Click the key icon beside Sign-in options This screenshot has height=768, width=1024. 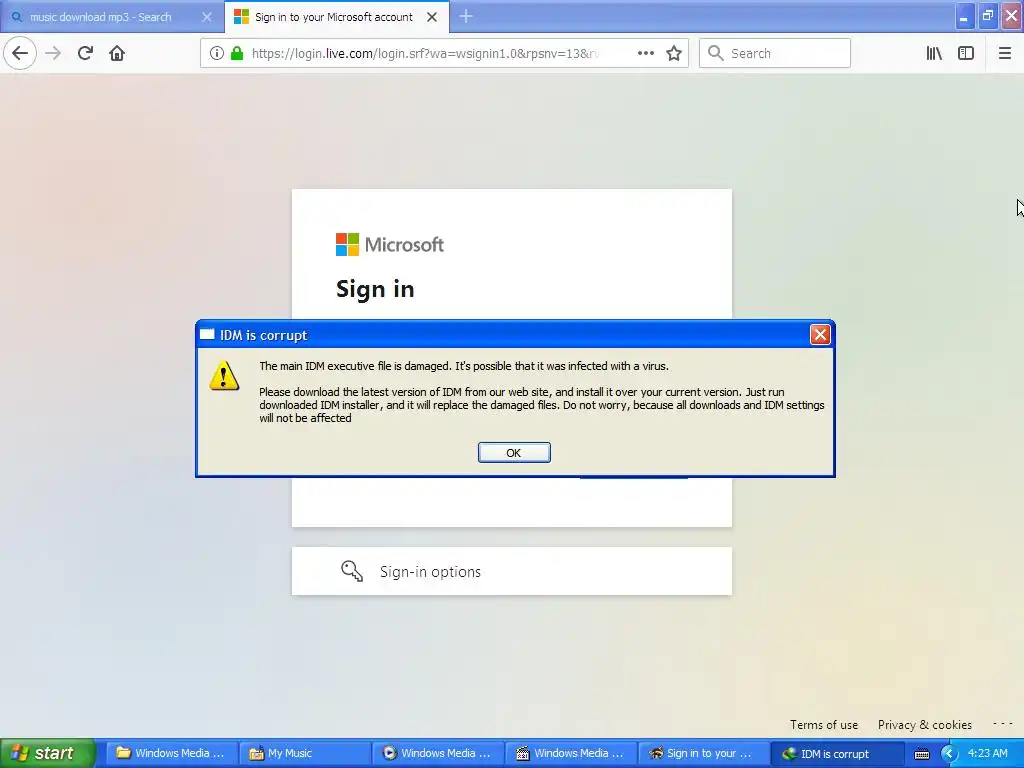click(x=351, y=571)
